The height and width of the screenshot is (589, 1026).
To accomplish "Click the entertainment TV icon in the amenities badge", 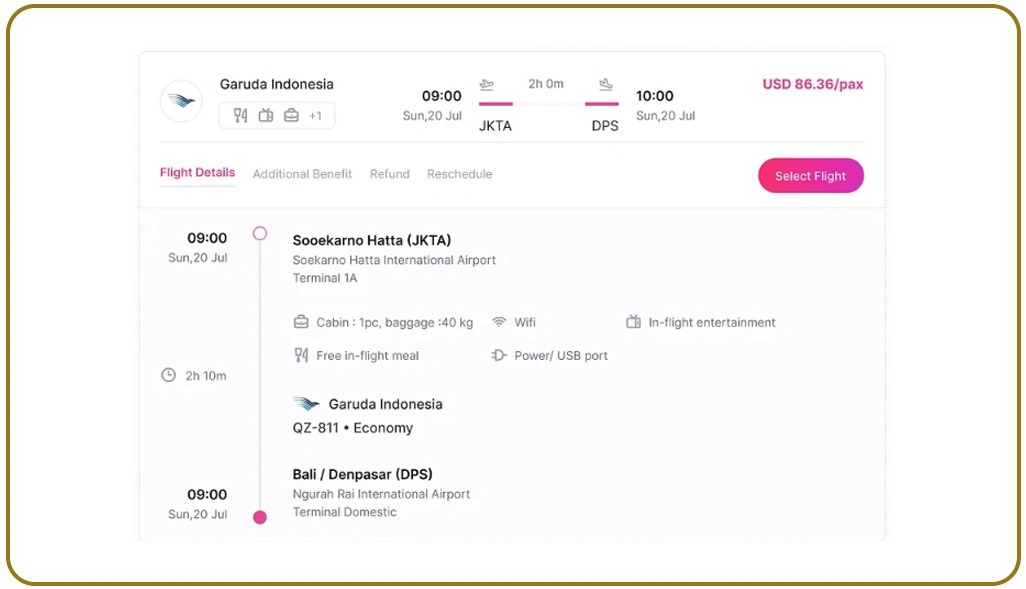I will pyautogui.click(x=266, y=116).
